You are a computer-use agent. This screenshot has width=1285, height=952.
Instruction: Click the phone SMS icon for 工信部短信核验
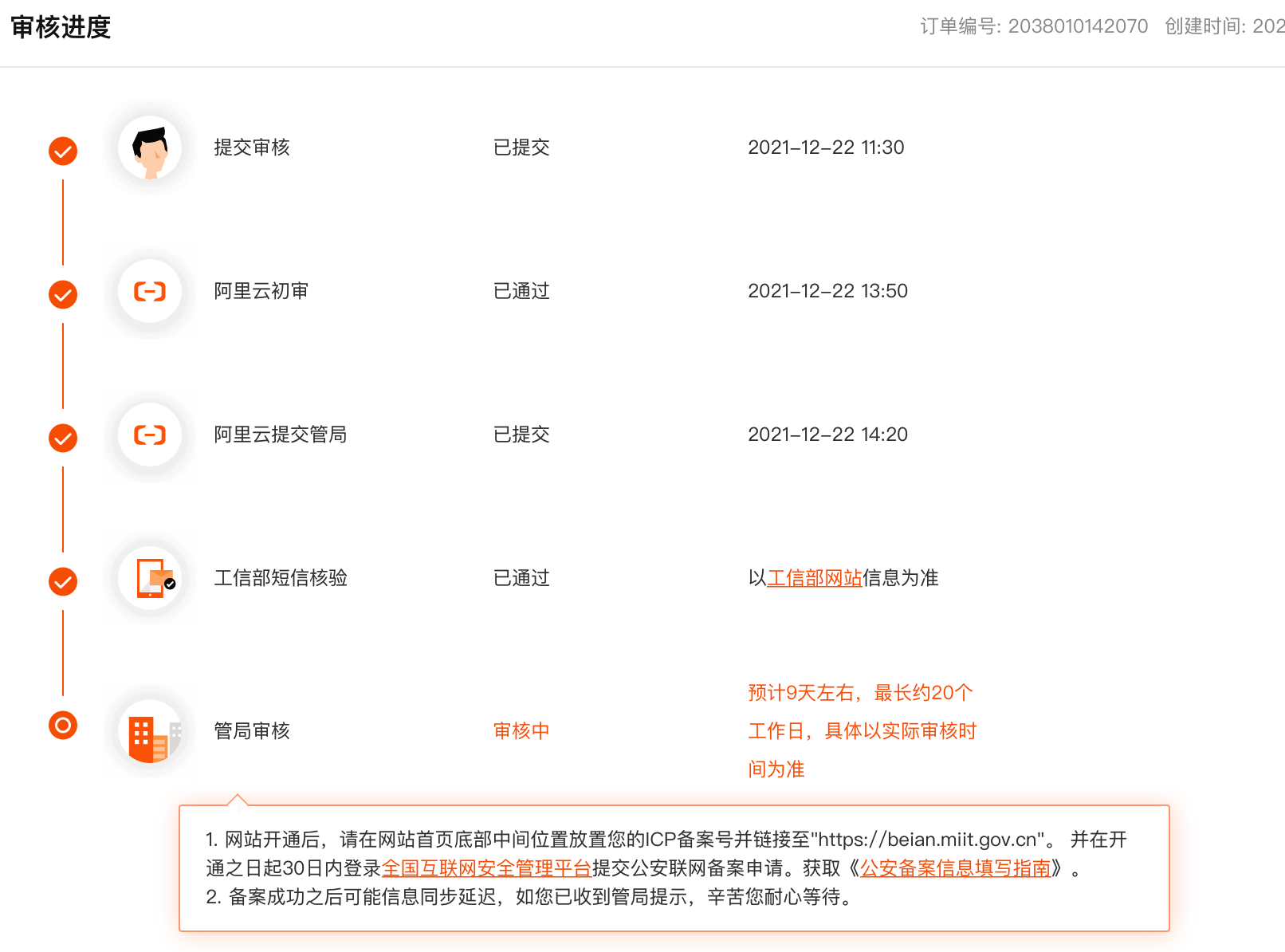coord(151,579)
